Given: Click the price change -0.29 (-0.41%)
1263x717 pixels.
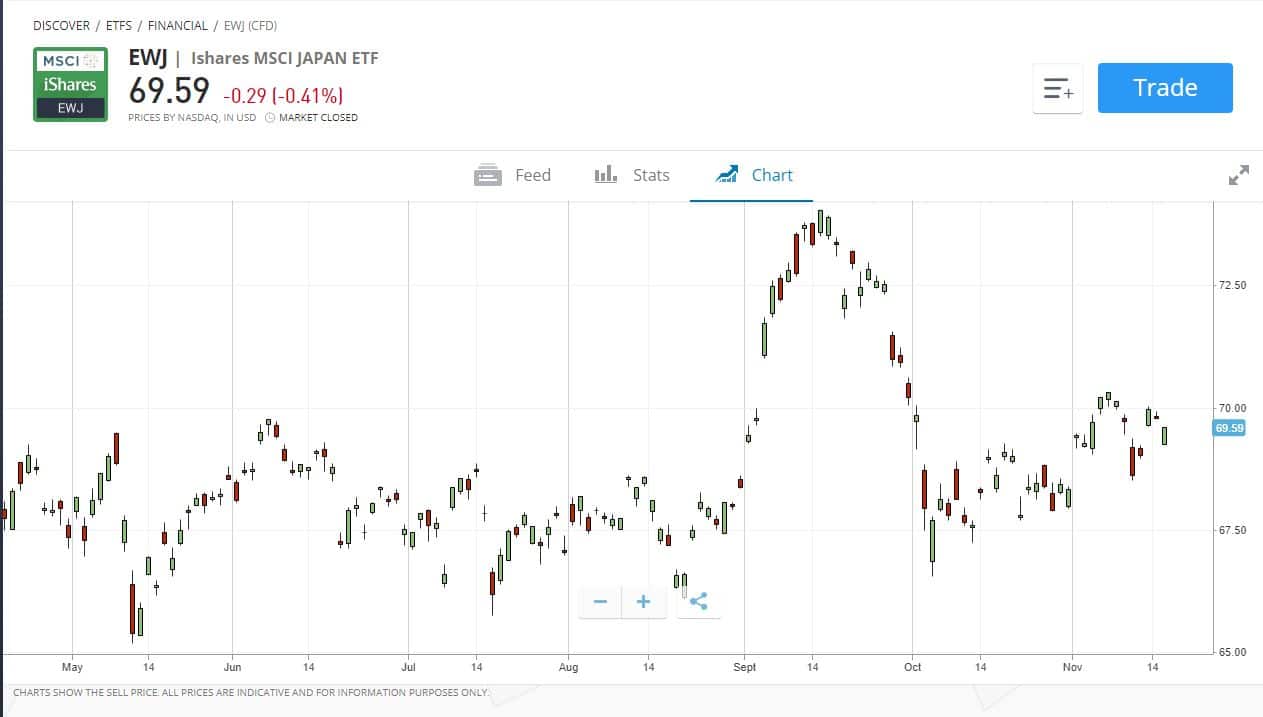Looking at the screenshot, I should coord(283,96).
